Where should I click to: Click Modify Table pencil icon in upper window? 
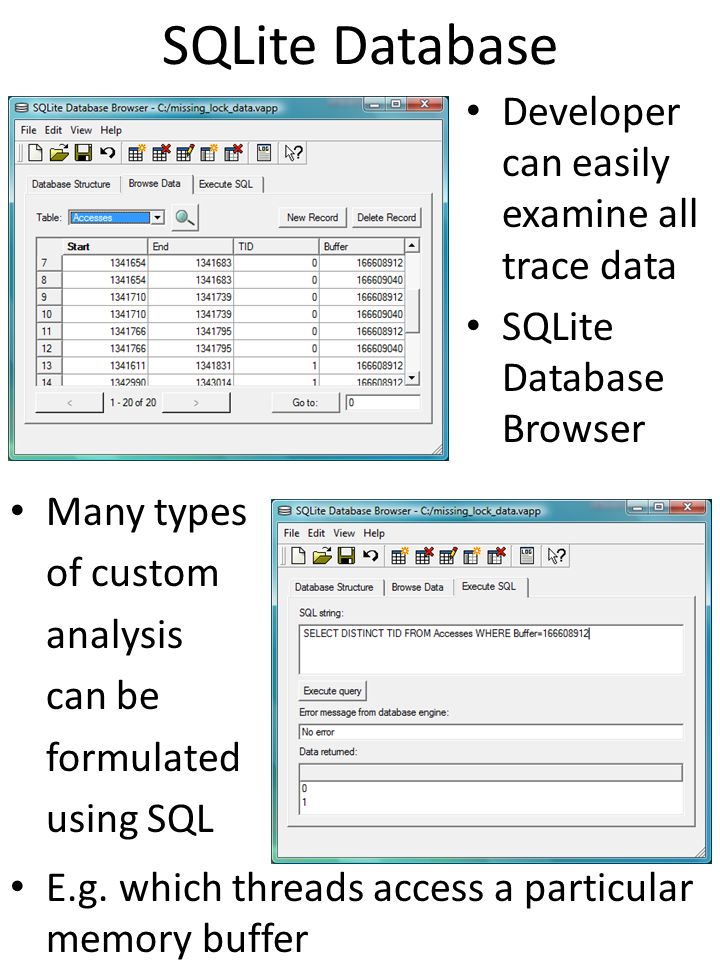tap(185, 153)
